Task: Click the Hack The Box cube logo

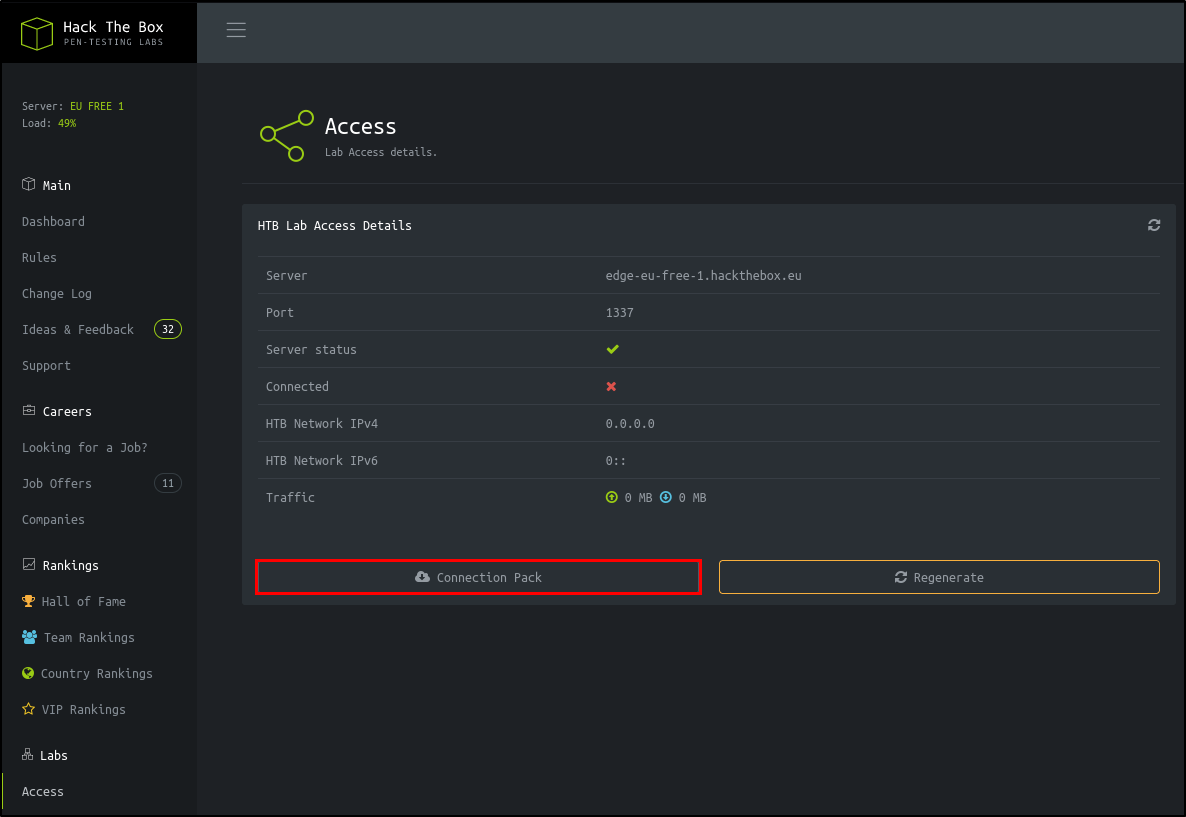Action: 36,33
